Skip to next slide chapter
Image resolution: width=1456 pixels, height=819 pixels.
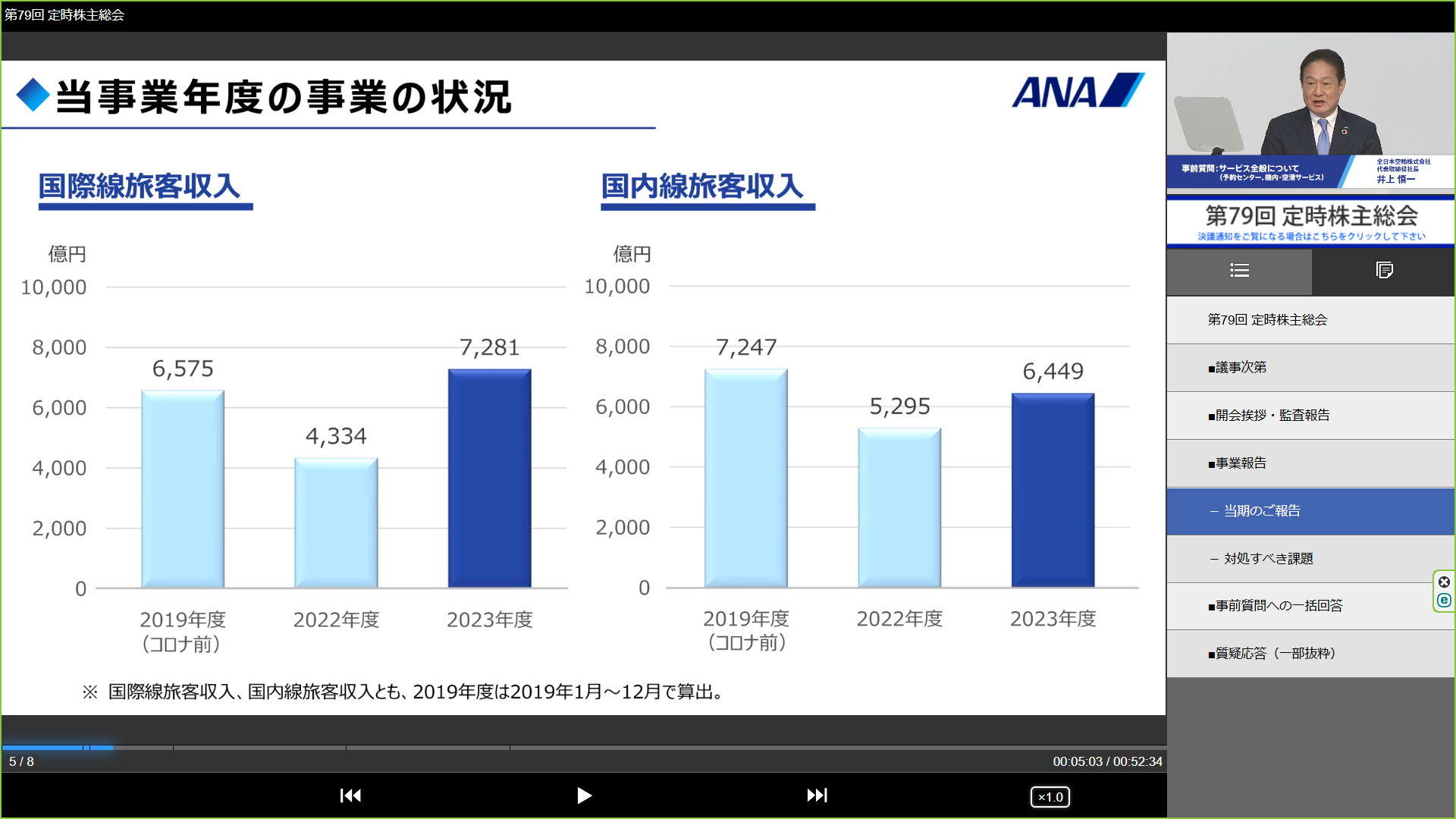tap(817, 795)
